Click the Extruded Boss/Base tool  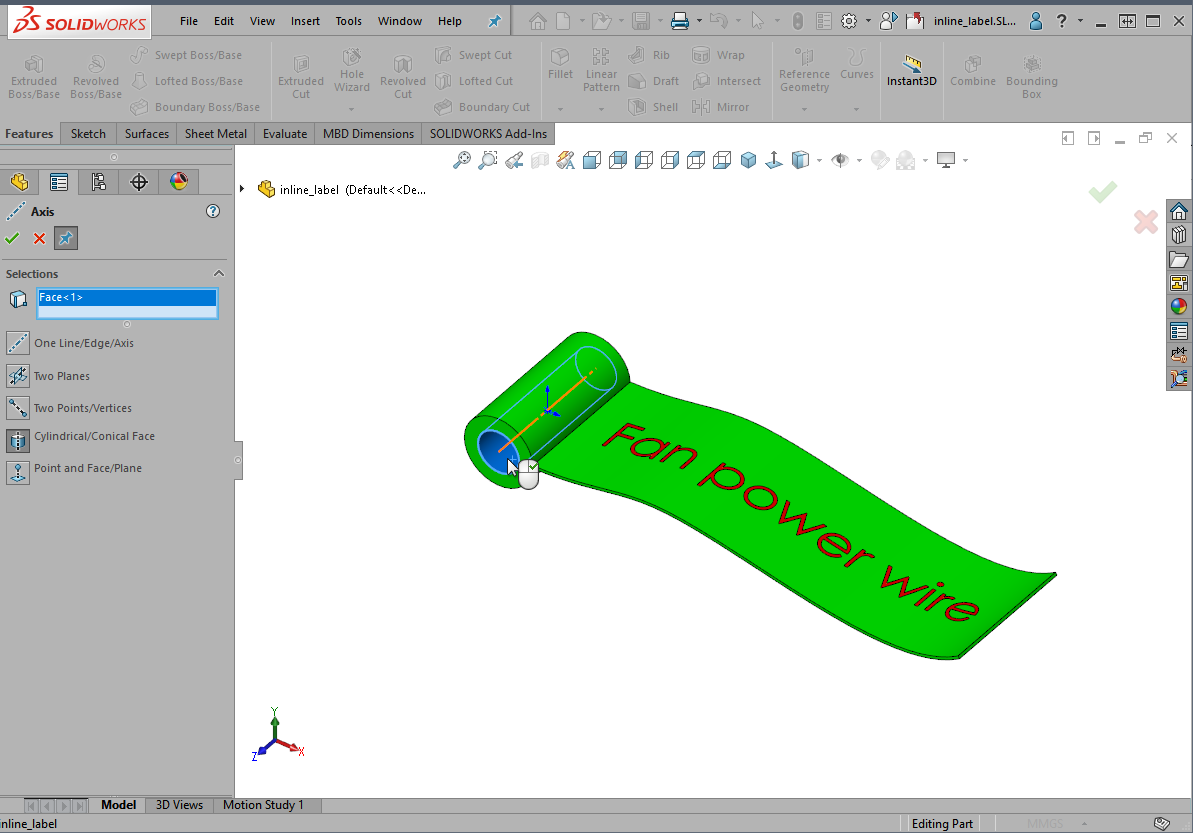33,77
